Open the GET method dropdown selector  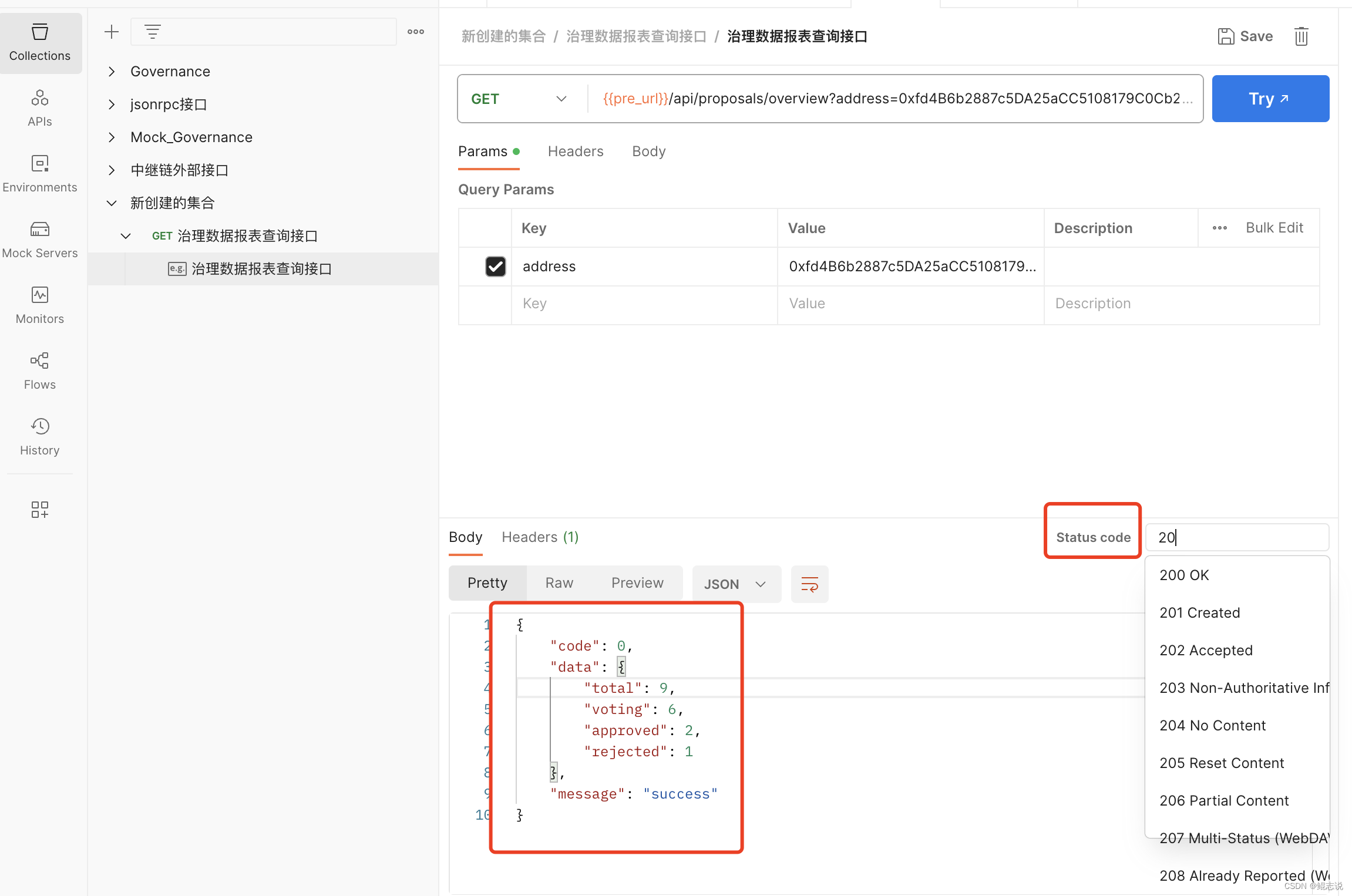point(517,98)
